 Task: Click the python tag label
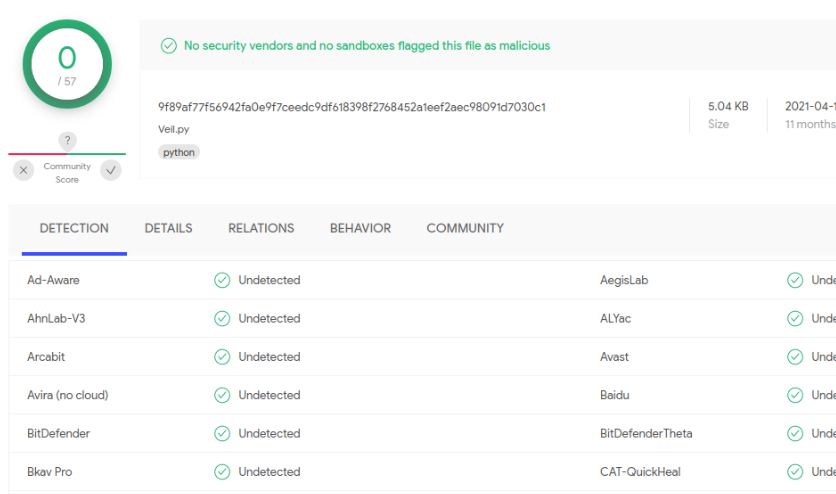179,152
